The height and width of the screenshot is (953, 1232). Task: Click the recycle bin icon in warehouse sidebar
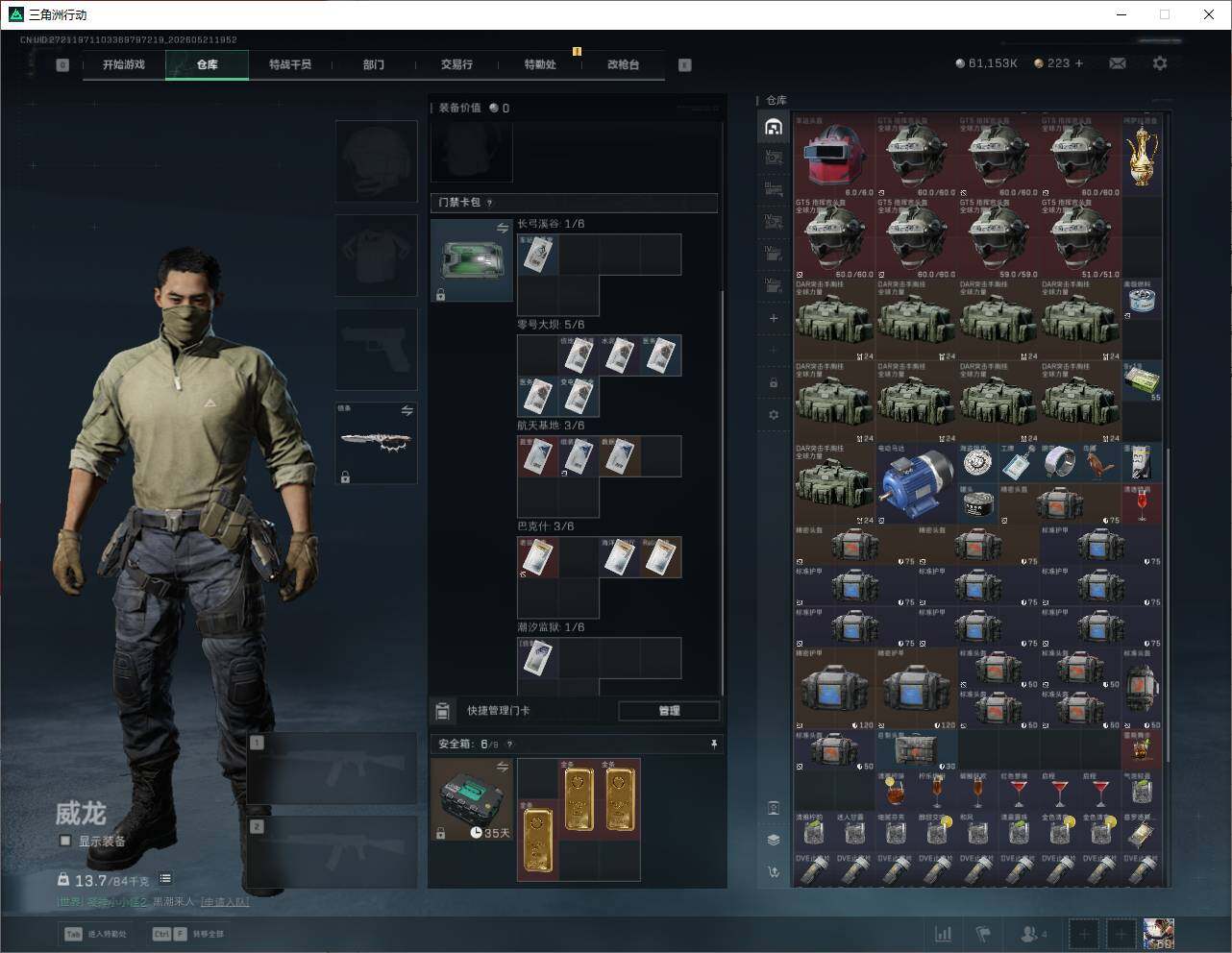774,807
